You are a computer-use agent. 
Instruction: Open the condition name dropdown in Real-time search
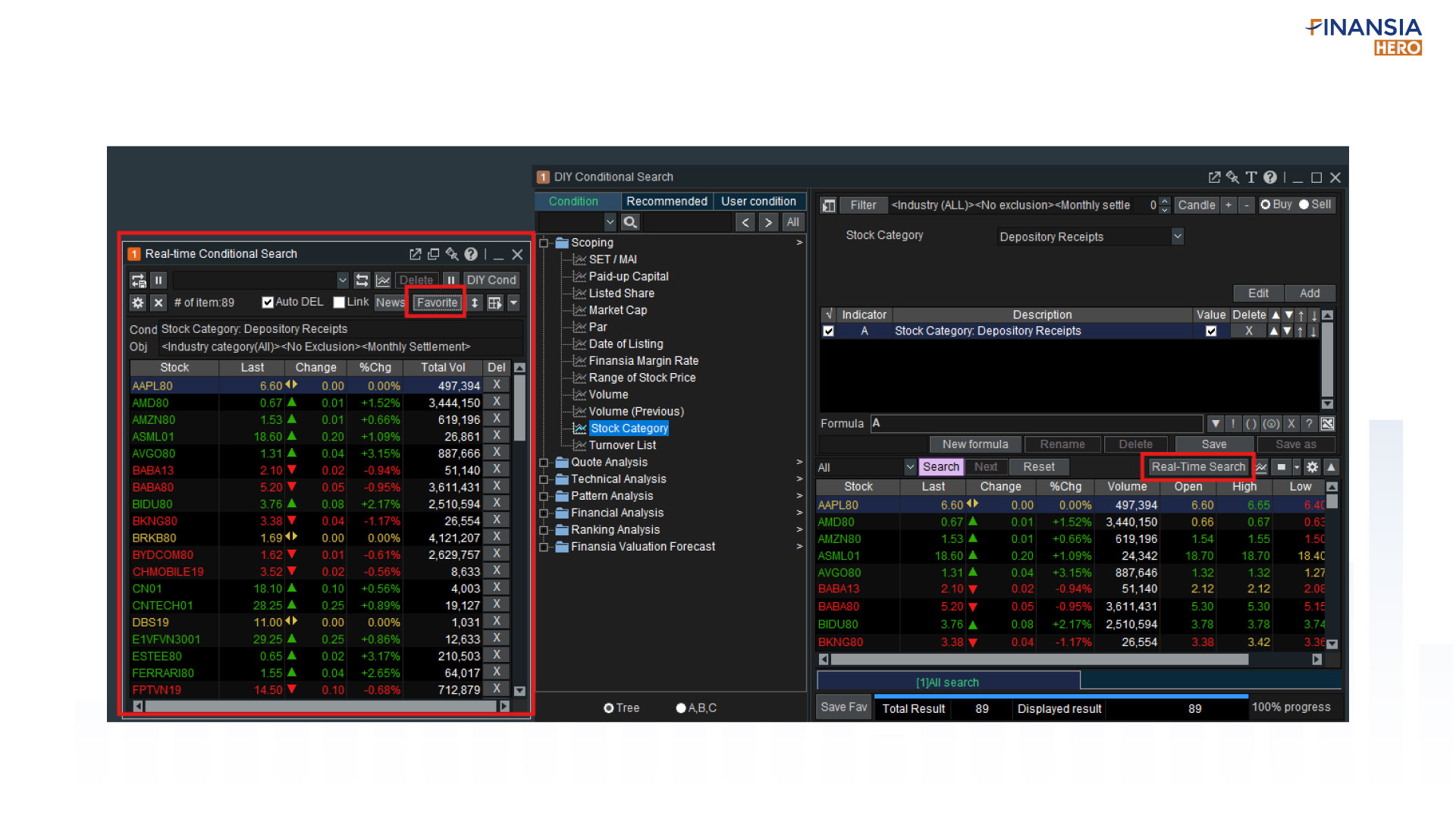click(343, 281)
